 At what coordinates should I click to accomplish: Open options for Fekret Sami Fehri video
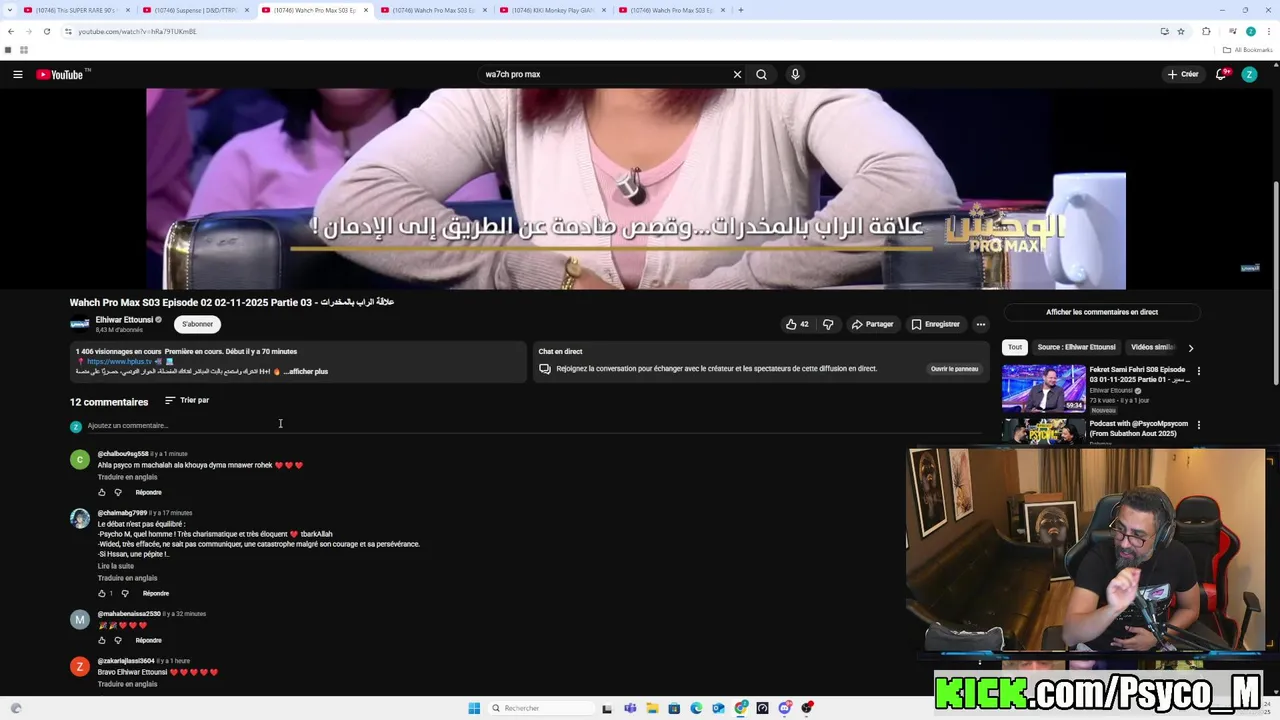[1199, 371]
